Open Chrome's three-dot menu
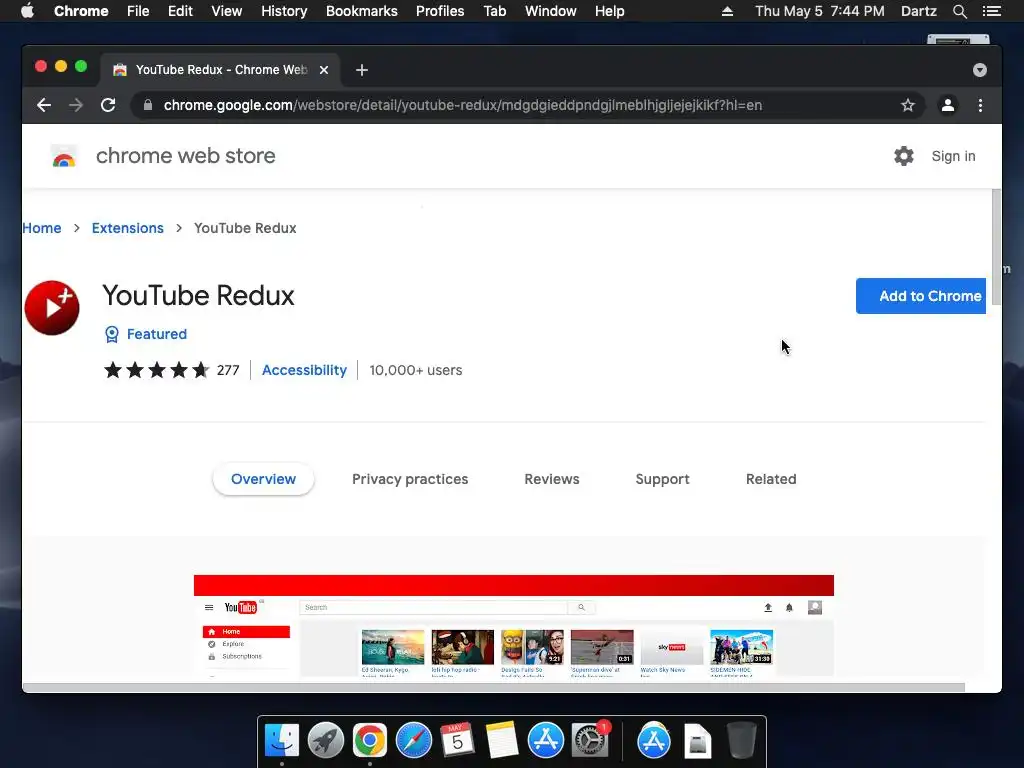 (980, 105)
